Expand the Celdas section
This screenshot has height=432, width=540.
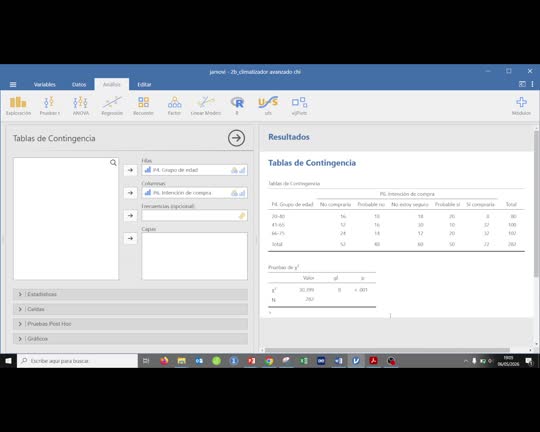(131, 309)
